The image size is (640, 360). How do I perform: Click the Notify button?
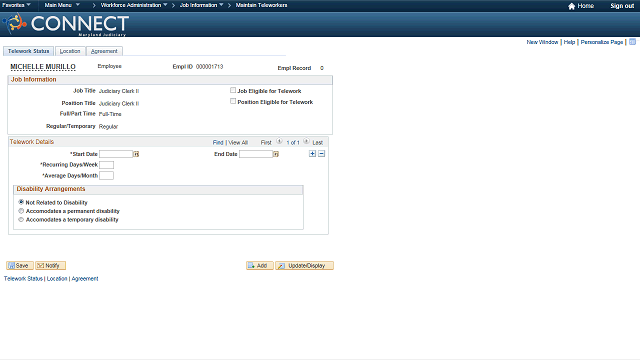pyautogui.click(x=50, y=266)
